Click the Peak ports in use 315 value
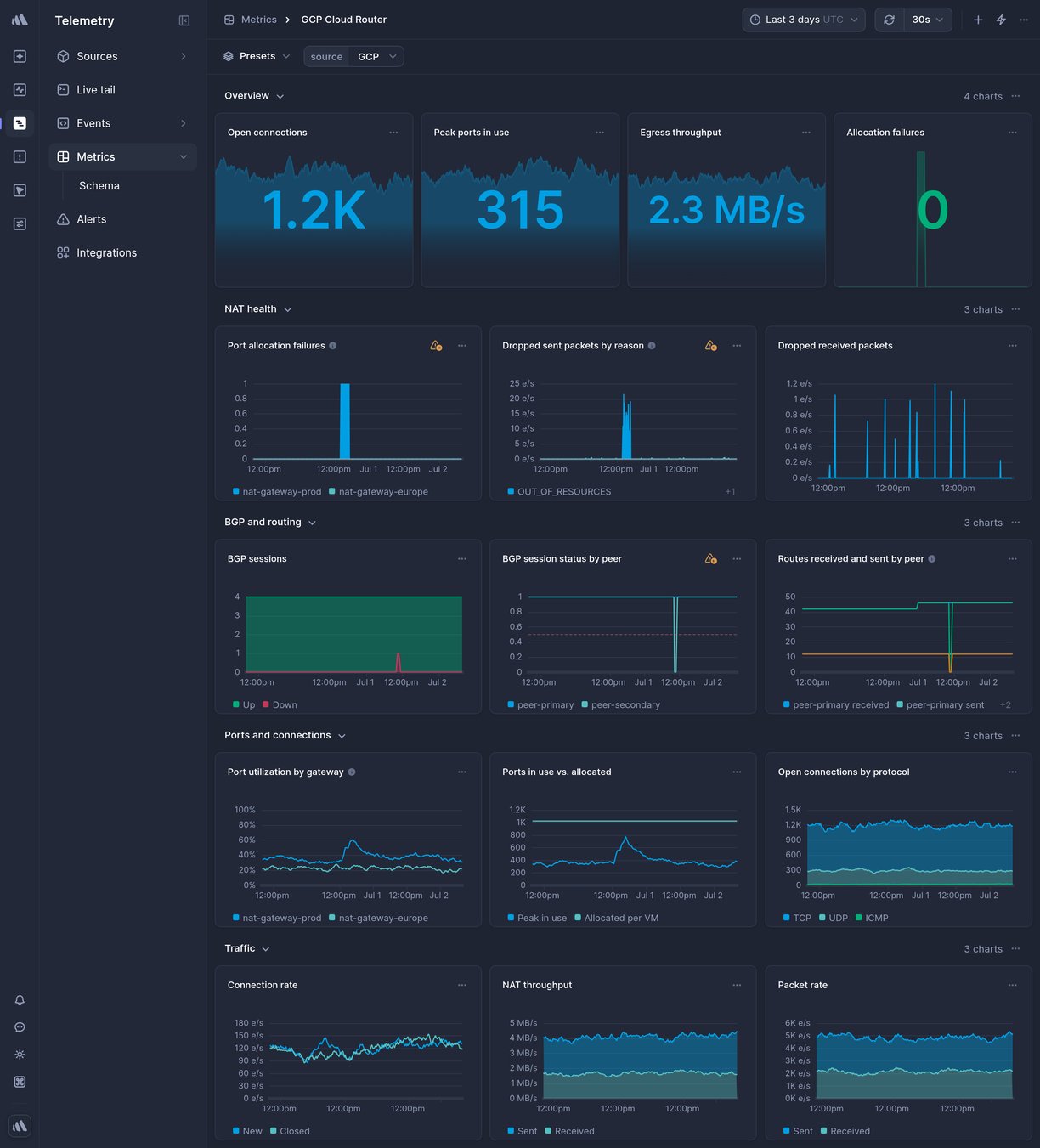This screenshot has width=1040, height=1148. 520,210
